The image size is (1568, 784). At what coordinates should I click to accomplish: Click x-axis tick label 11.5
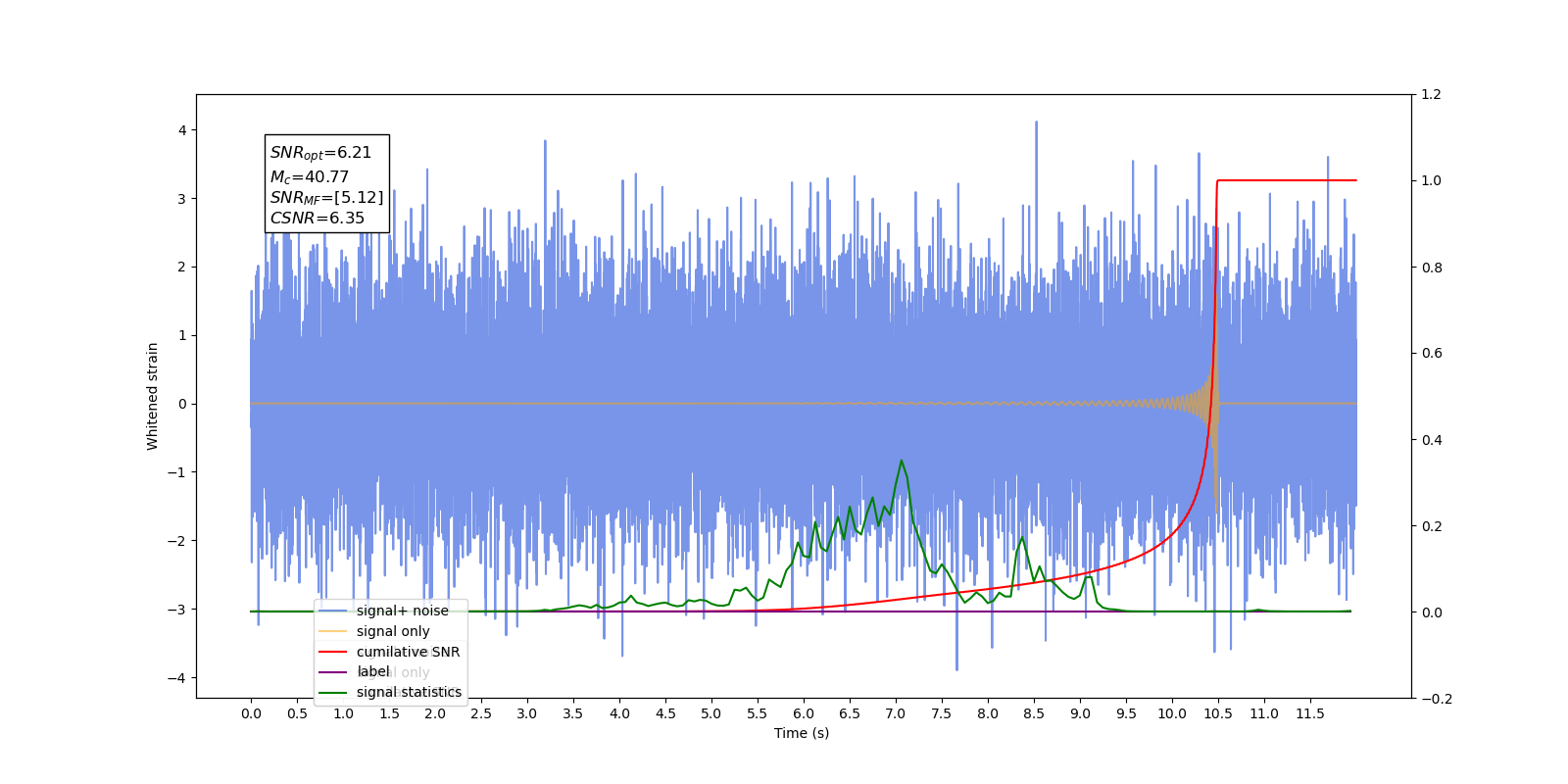(x=1310, y=713)
